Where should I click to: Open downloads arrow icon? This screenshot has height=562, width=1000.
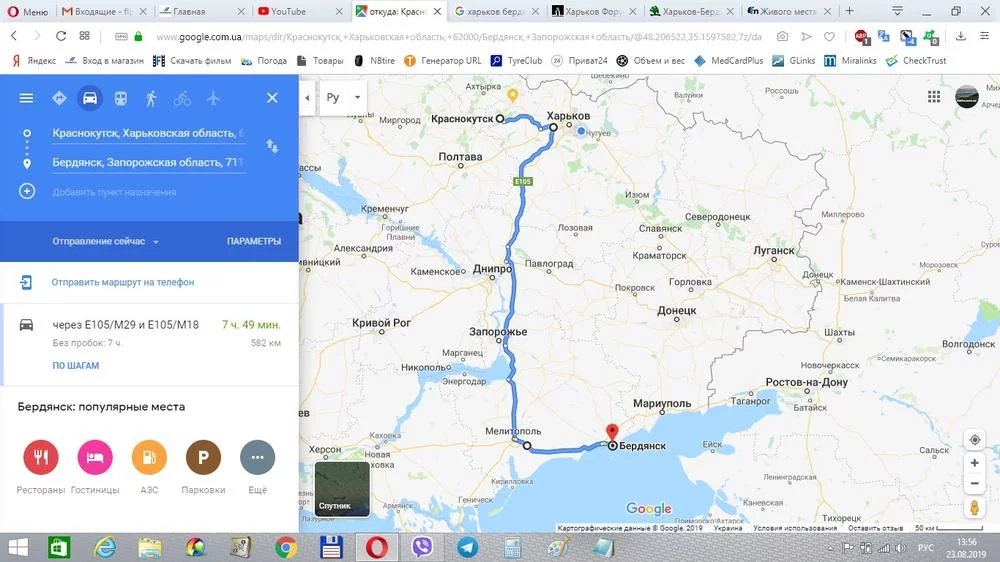pyautogui.click(x=960, y=36)
